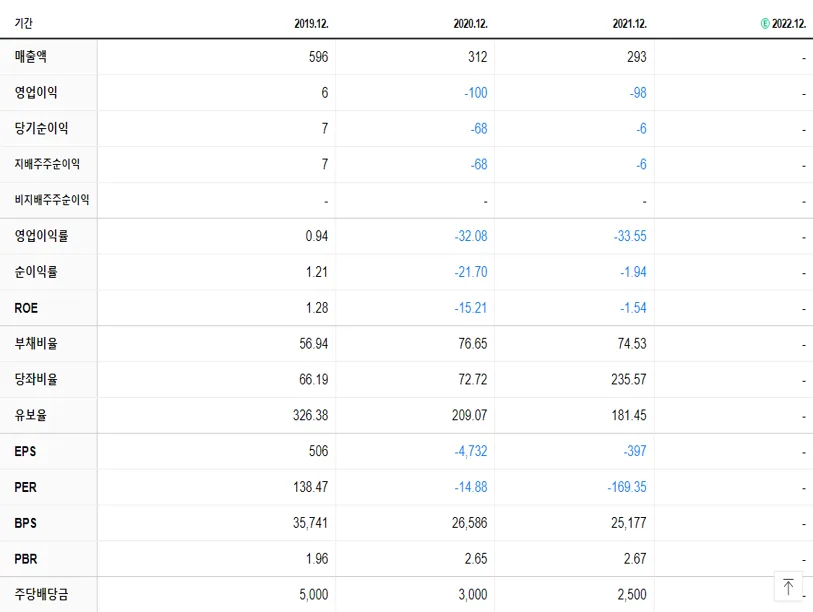Click the 부채비율 value 76.65
The height and width of the screenshot is (612, 813).
point(473,343)
